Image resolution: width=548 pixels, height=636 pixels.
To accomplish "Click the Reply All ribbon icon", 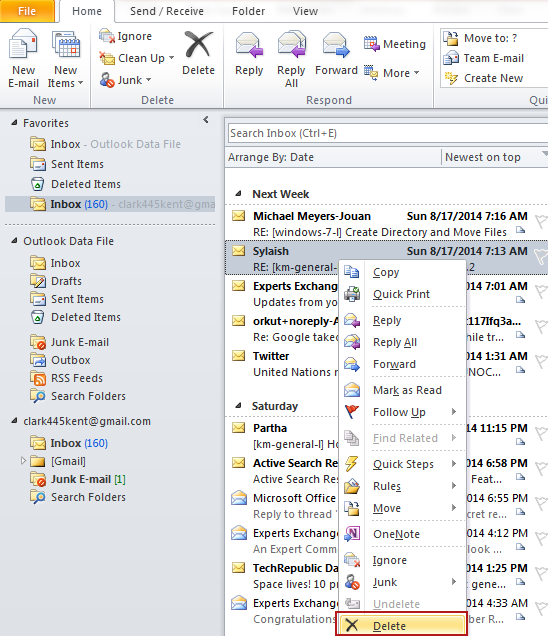I will pyautogui.click(x=291, y=45).
